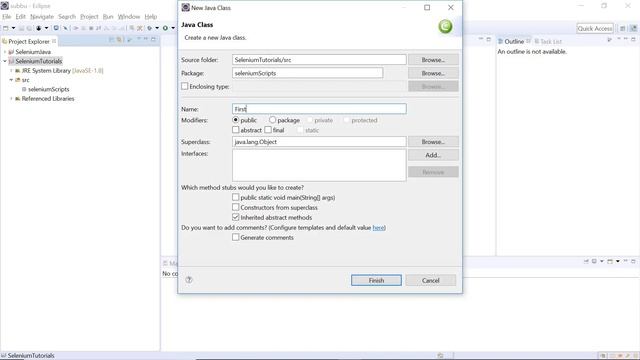Maximize the editor area
Image resolution: width=640 pixels, height=360 pixels.
click(x=489, y=39)
